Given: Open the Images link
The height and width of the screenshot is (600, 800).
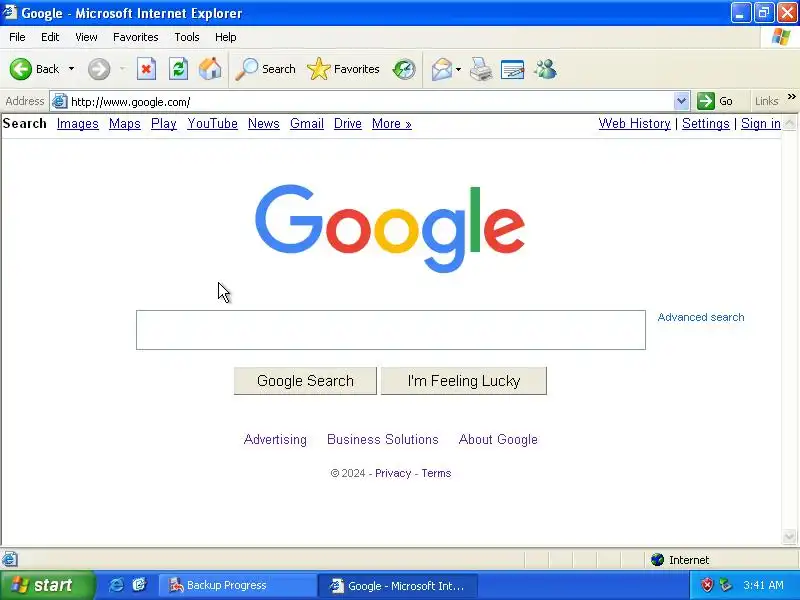Looking at the screenshot, I should [x=78, y=123].
